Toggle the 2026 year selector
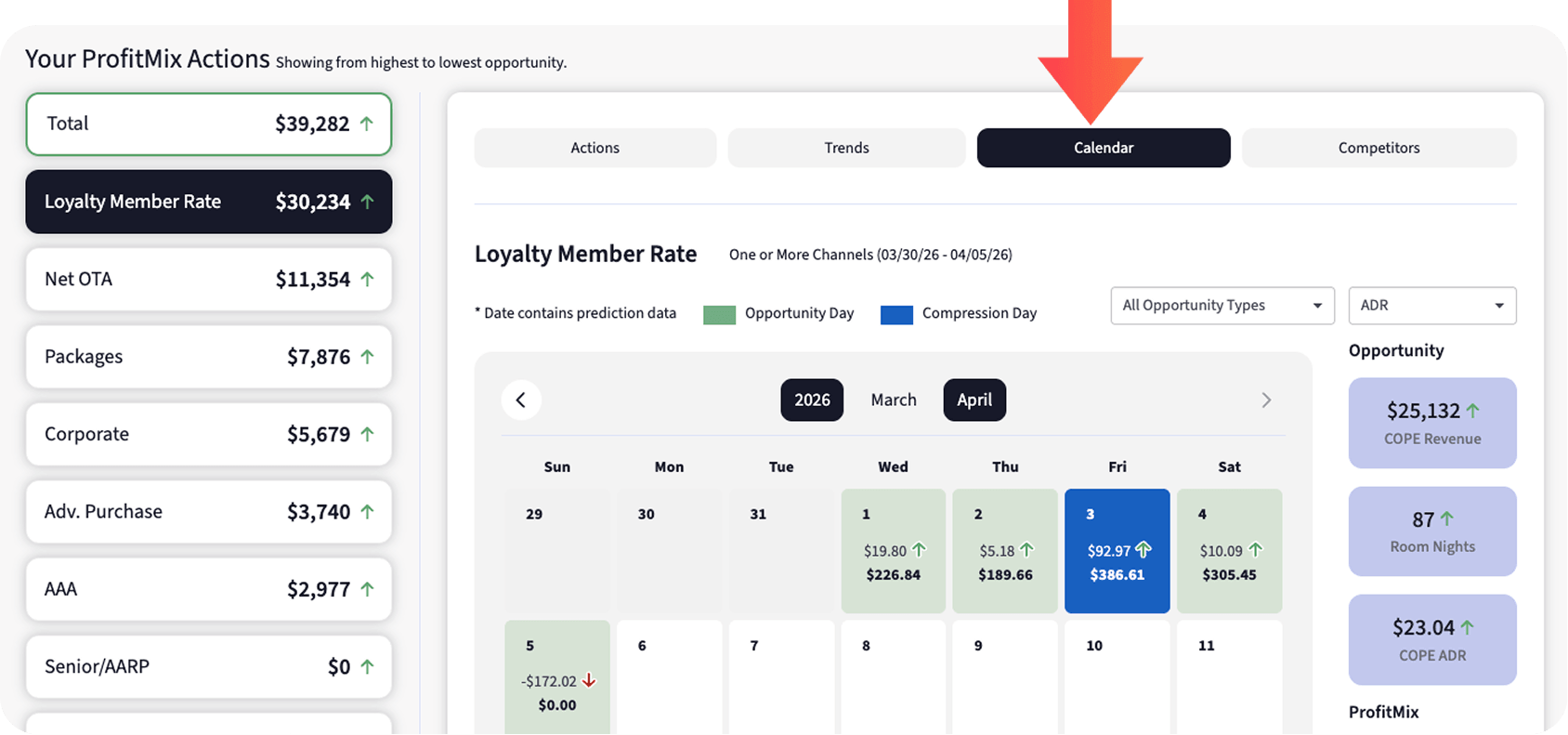The width and height of the screenshot is (1568, 735). [812, 400]
